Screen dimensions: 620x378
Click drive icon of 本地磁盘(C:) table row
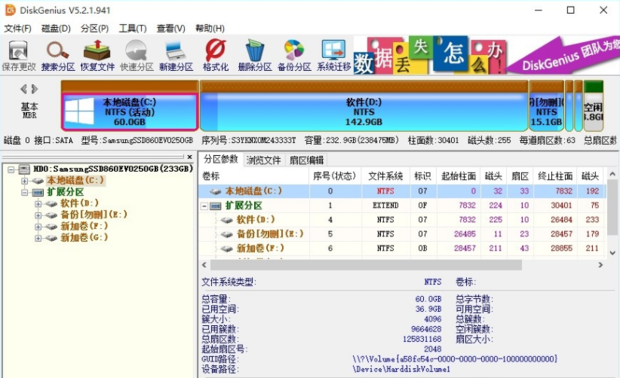click(x=215, y=191)
